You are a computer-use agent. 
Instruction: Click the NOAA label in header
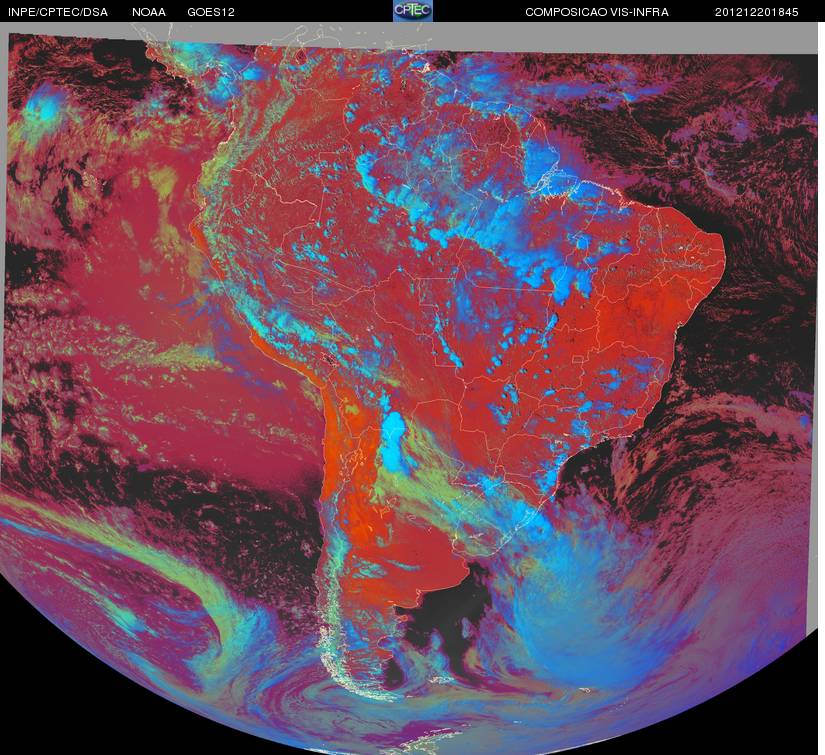pos(149,12)
